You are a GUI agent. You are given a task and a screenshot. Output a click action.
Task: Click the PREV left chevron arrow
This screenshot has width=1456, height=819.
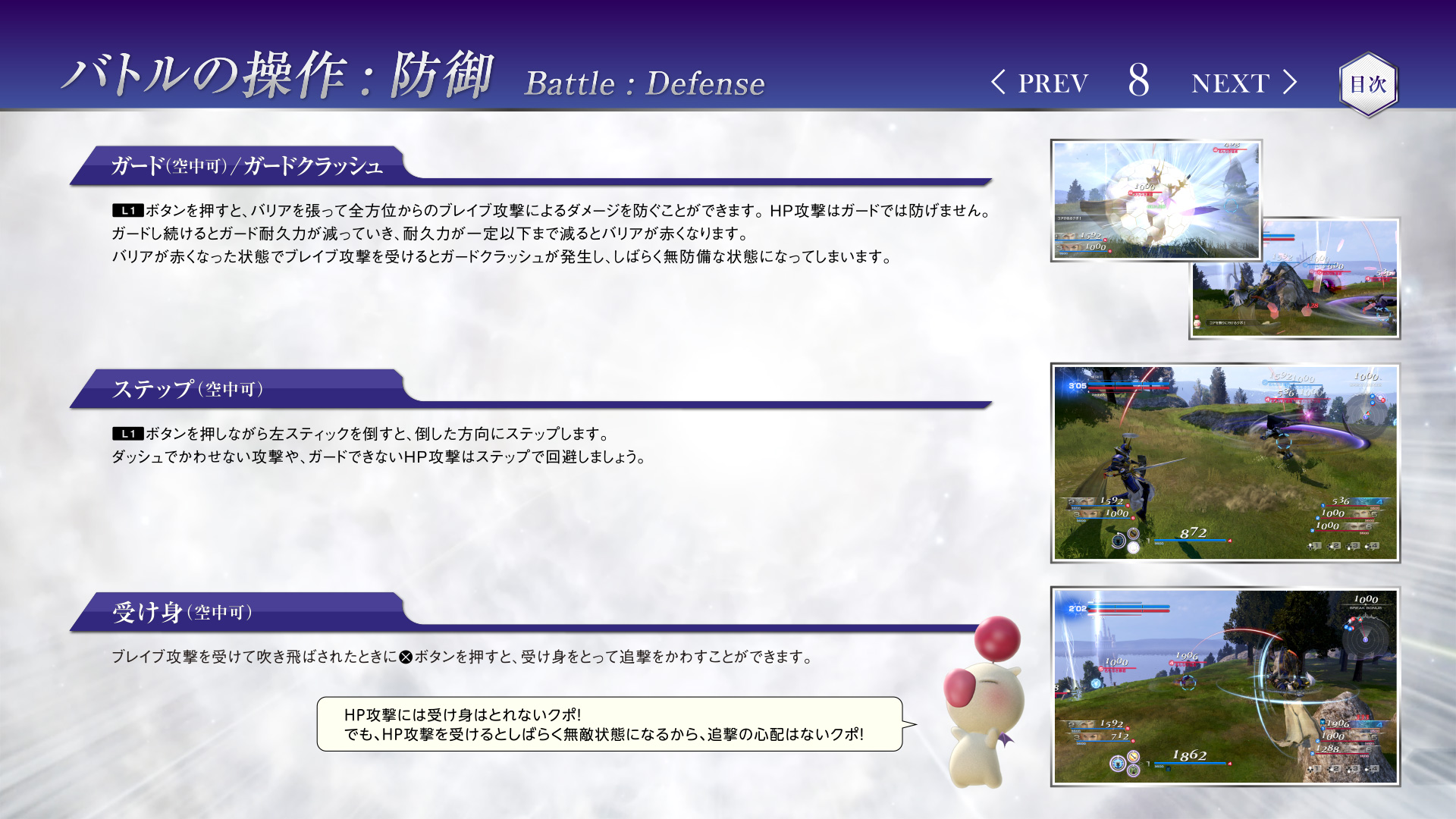pos(998,82)
